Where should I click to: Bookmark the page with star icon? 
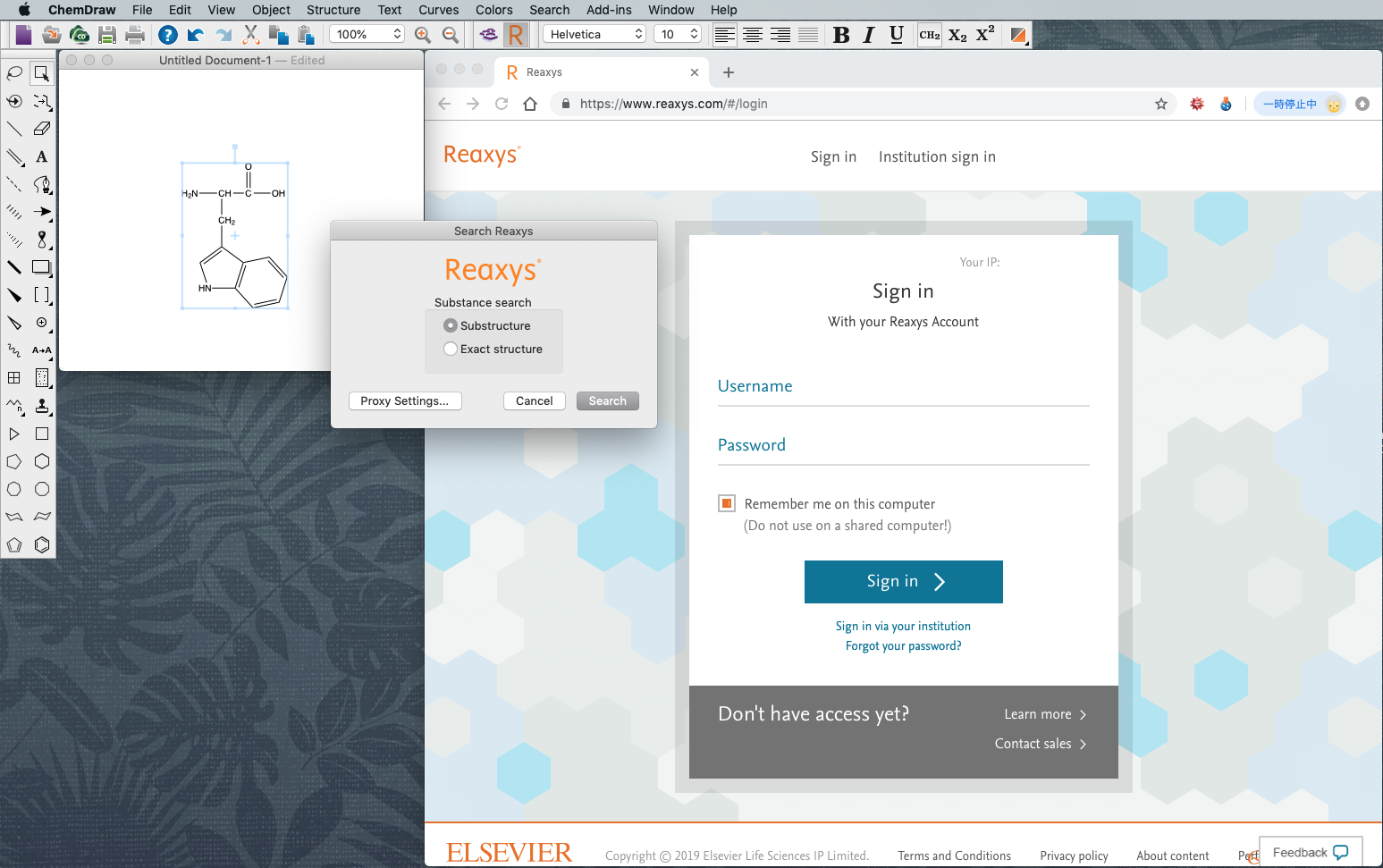pyautogui.click(x=1161, y=104)
